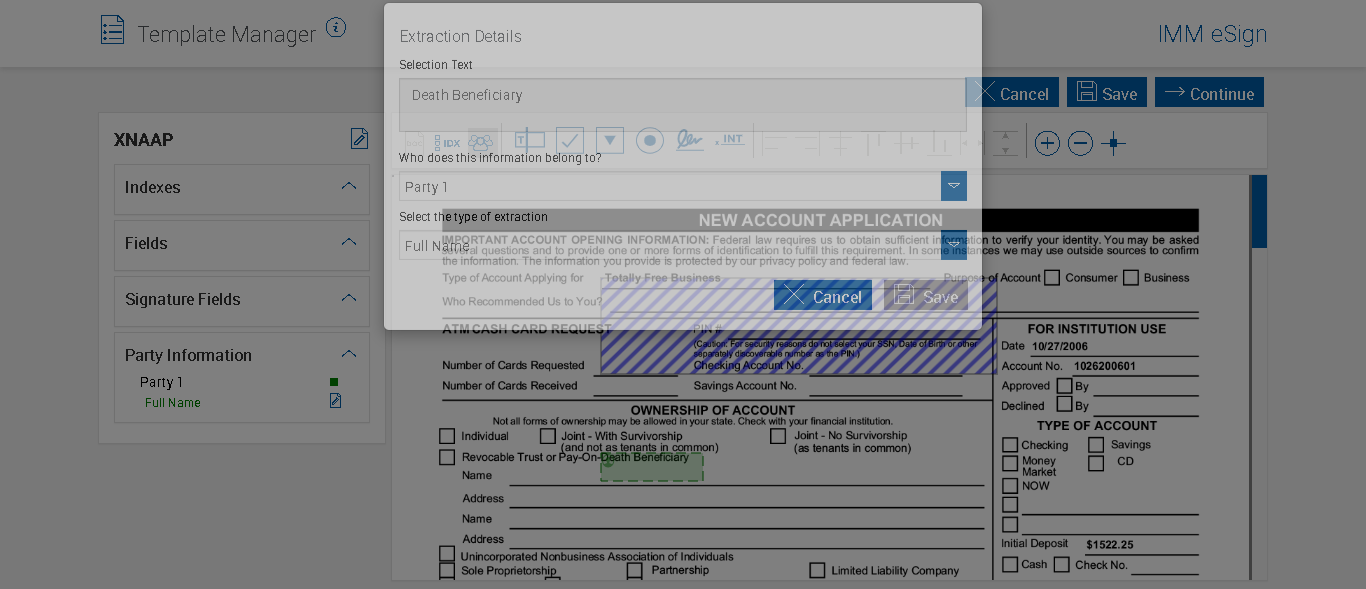1366x589 pixels.
Task: Tick the Savings account type checkbox
Action: (x=1096, y=445)
